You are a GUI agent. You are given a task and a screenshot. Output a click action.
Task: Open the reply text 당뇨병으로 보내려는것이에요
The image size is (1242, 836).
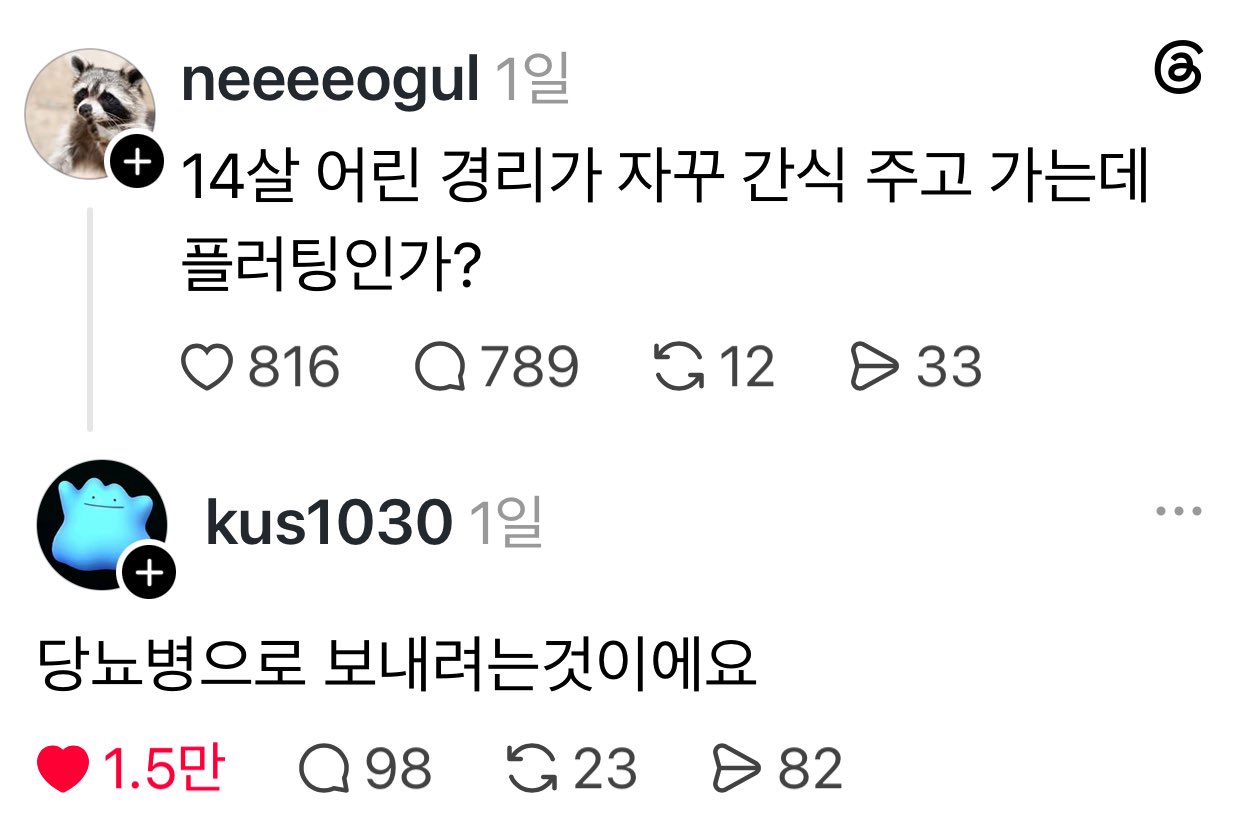click(x=395, y=664)
